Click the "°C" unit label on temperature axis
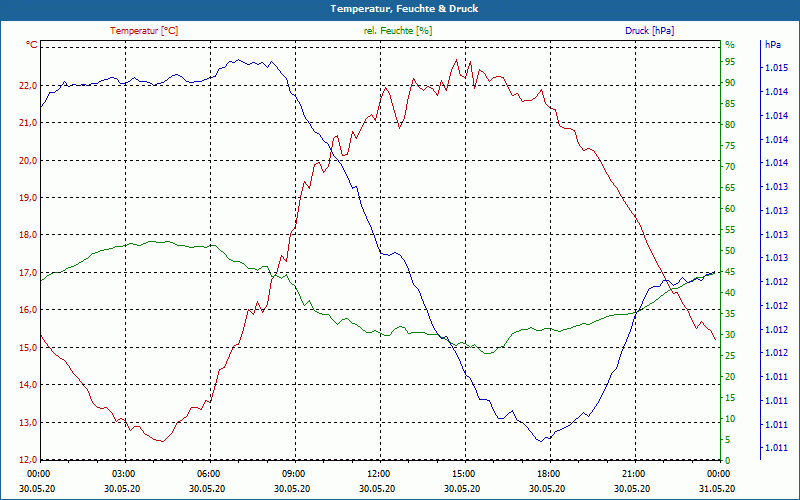The image size is (800, 500). pyautogui.click(x=31, y=45)
